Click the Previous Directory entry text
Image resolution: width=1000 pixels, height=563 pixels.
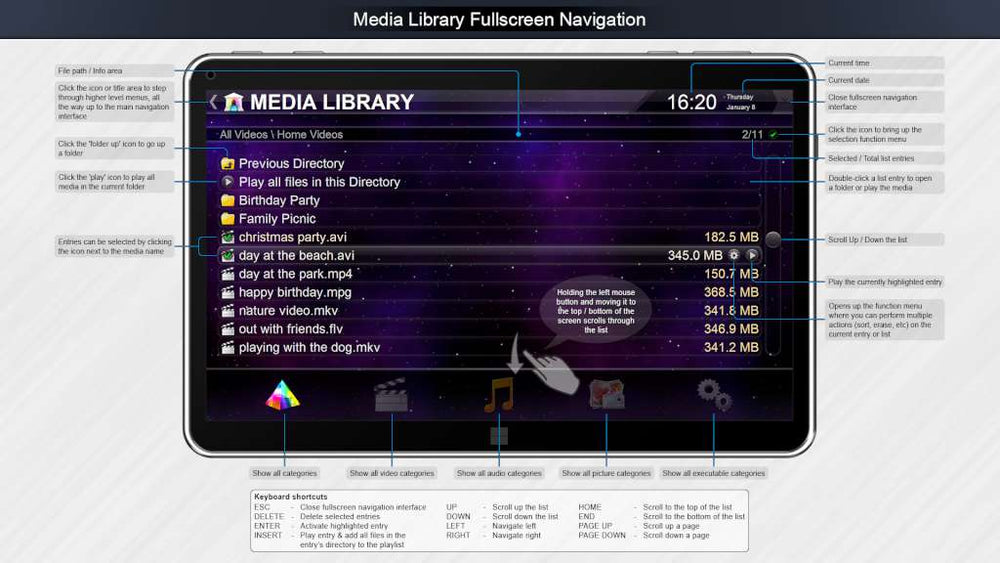point(291,163)
